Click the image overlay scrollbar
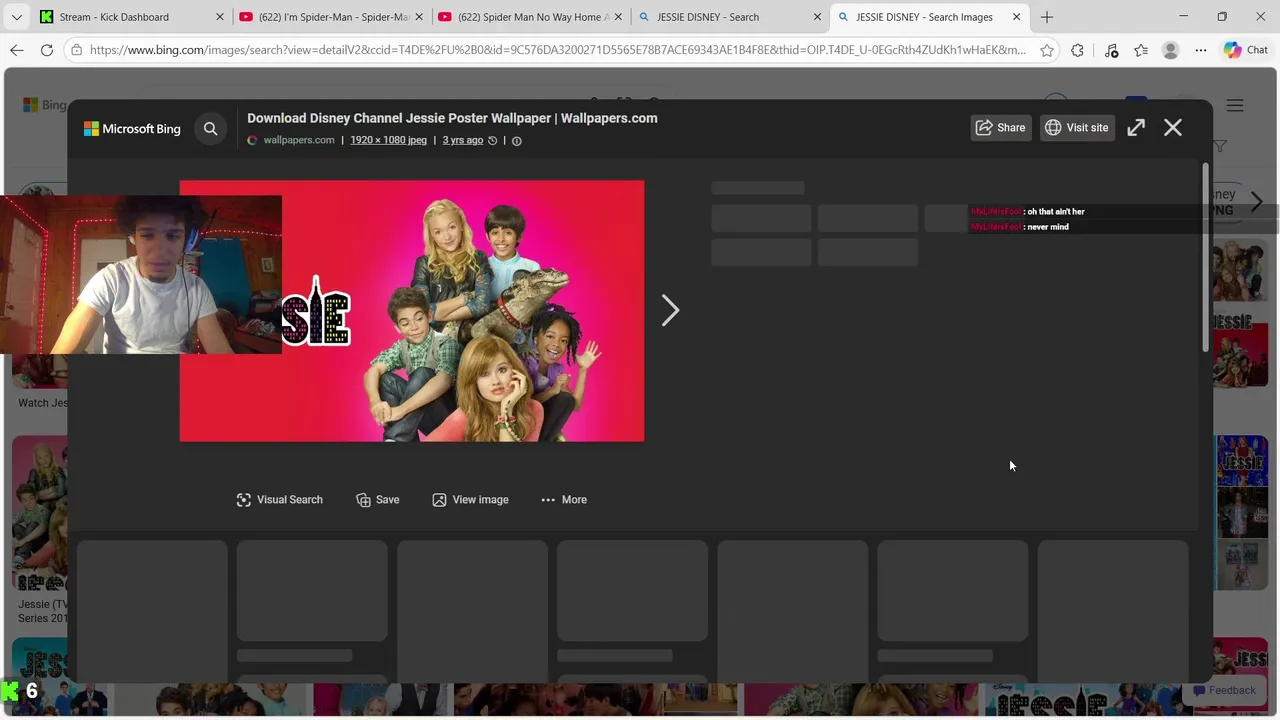This screenshot has width=1280, height=720. coord(1205,257)
